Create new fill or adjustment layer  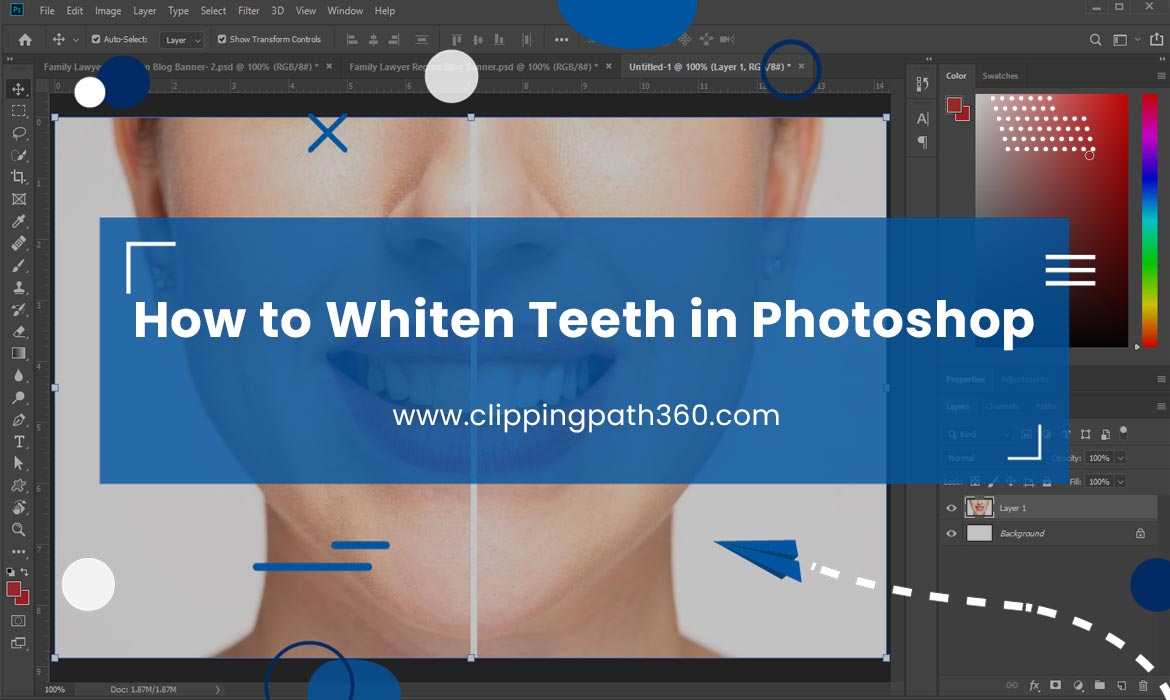(1078, 685)
